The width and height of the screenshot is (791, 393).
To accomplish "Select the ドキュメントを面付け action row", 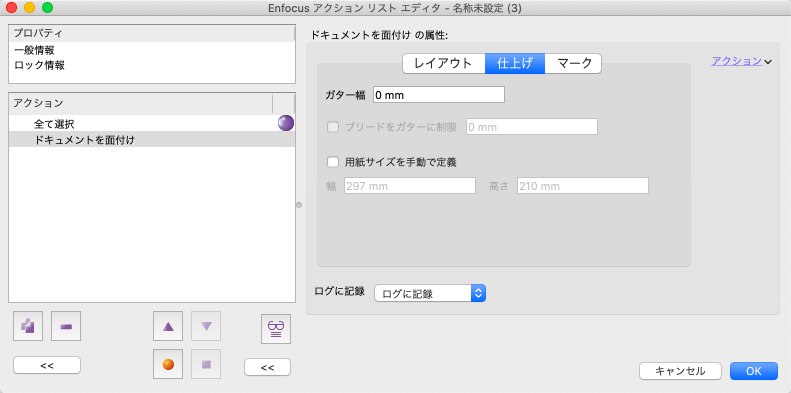I will (151, 140).
